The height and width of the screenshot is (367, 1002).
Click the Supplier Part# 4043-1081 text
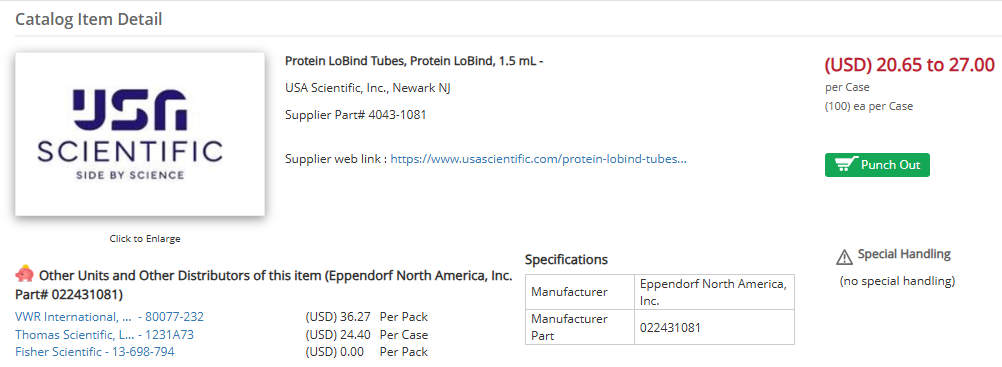click(355, 115)
